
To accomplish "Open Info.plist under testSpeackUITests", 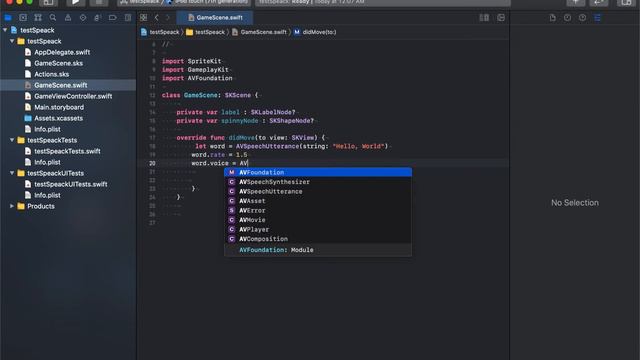I will [x=47, y=195].
